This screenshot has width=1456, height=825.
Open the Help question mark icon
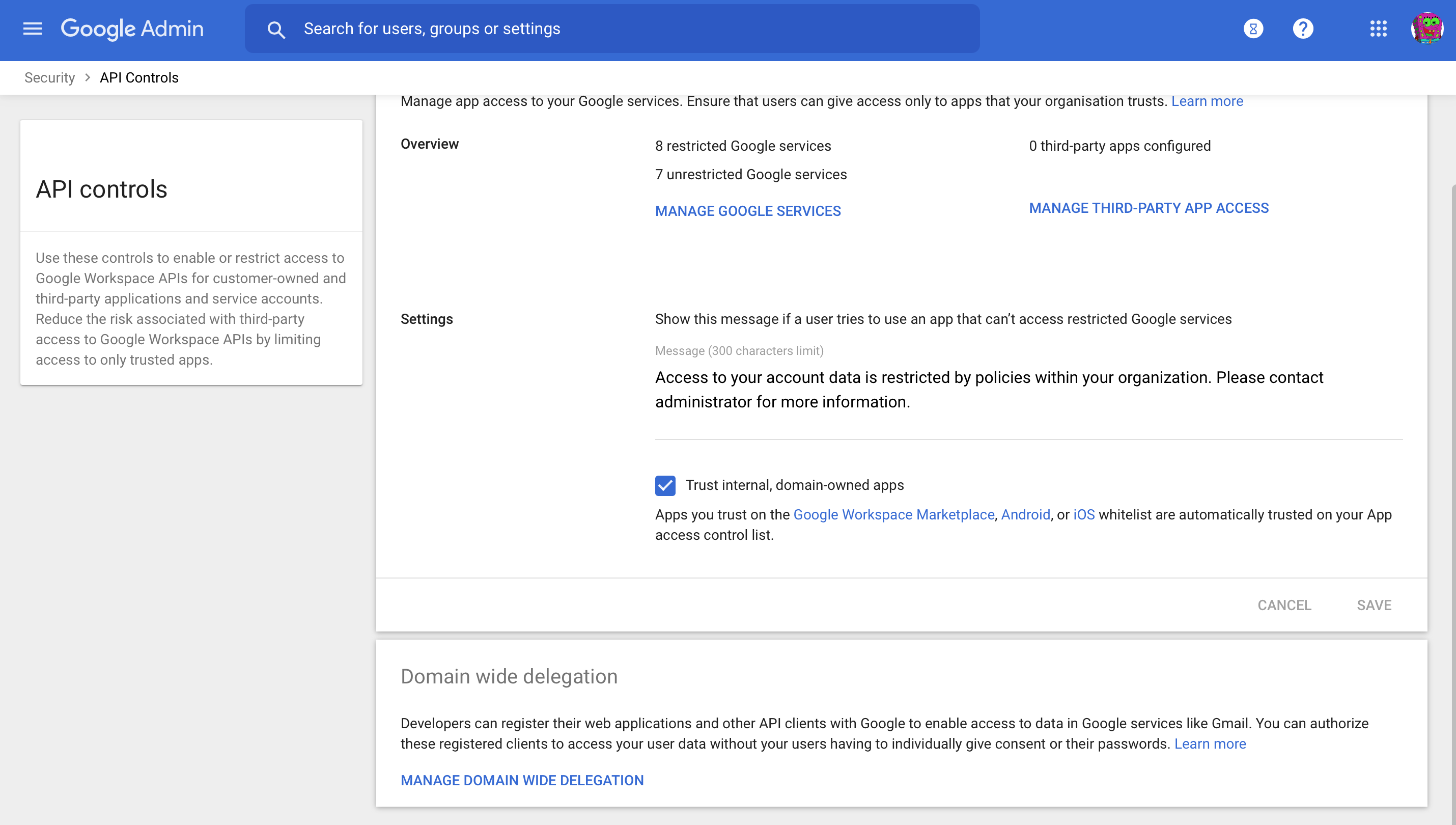click(x=1303, y=29)
